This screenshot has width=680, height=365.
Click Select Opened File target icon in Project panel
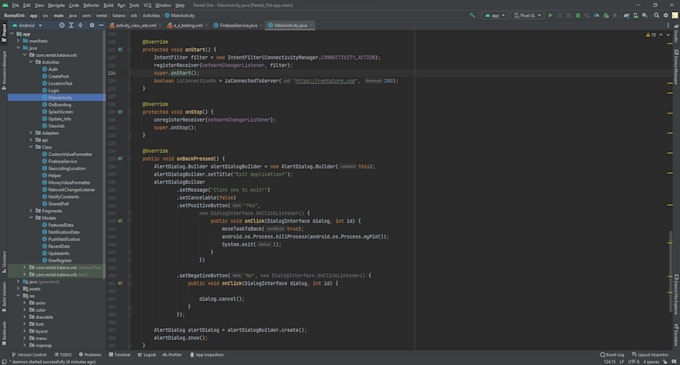62,25
